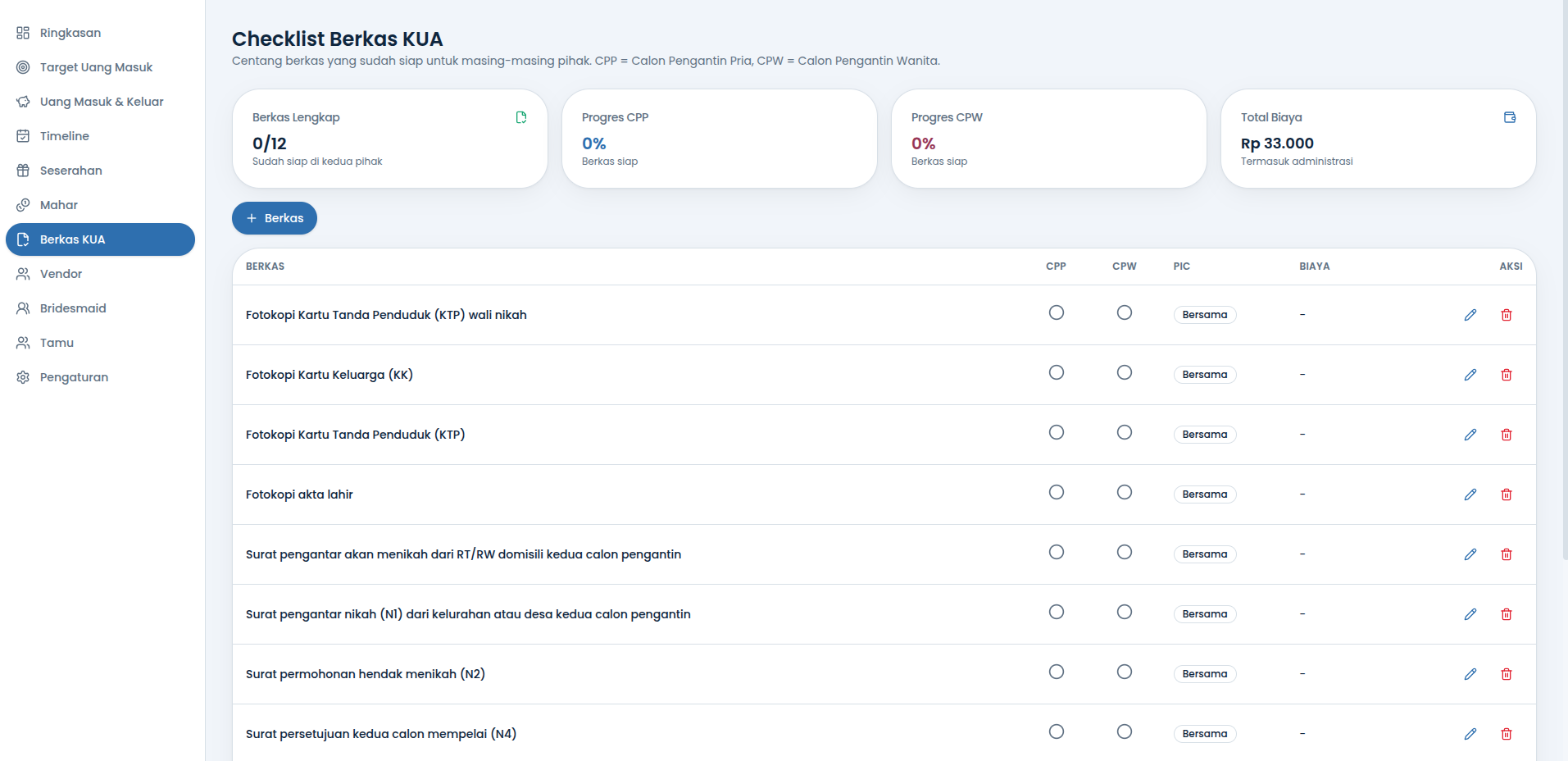1568x761 pixels.
Task: Check CPP for KTP wali nikah
Action: tap(1057, 312)
